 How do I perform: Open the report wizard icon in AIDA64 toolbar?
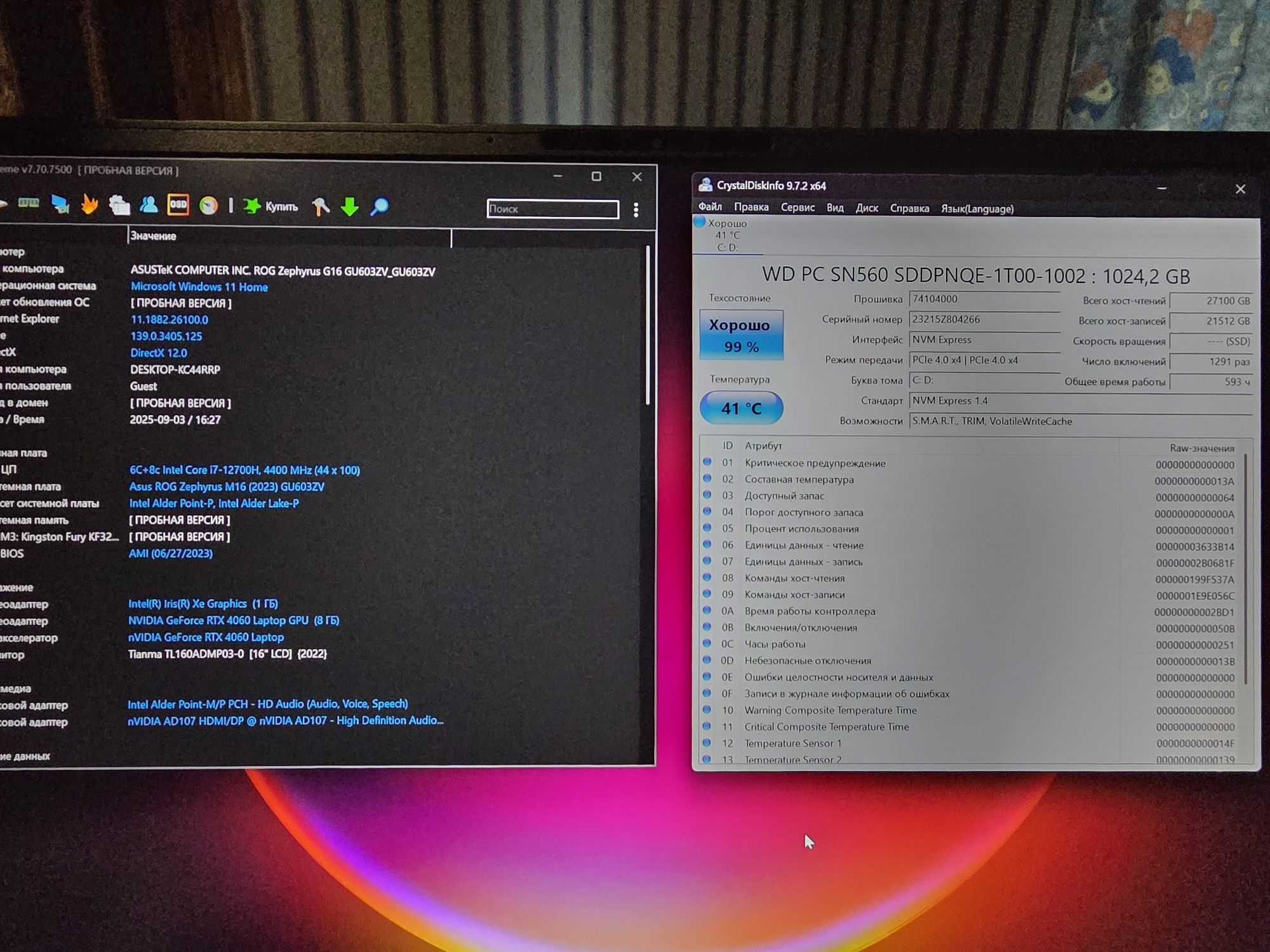click(x=119, y=205)
